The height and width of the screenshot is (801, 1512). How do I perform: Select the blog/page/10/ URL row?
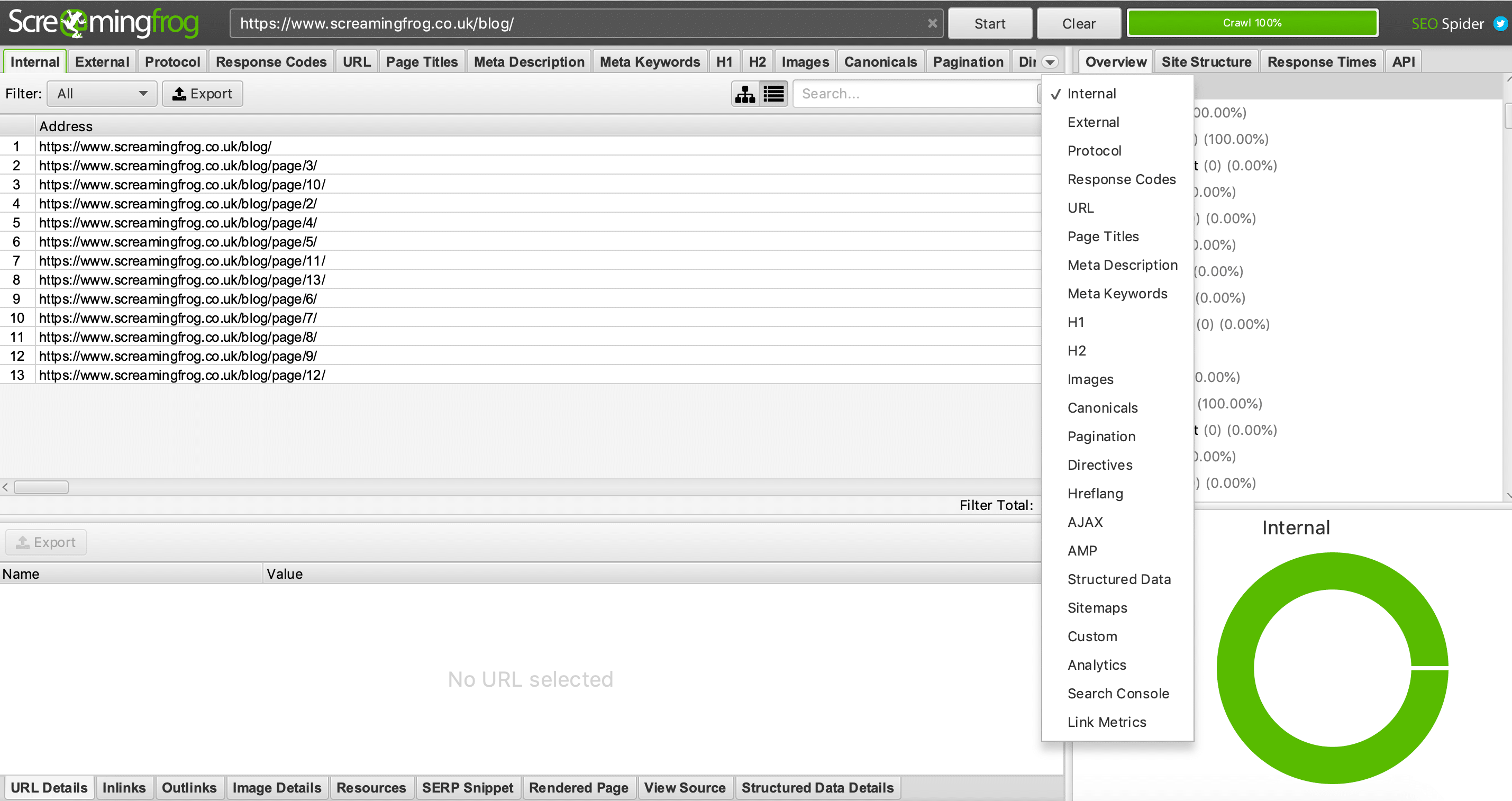[x=182, y=185]
